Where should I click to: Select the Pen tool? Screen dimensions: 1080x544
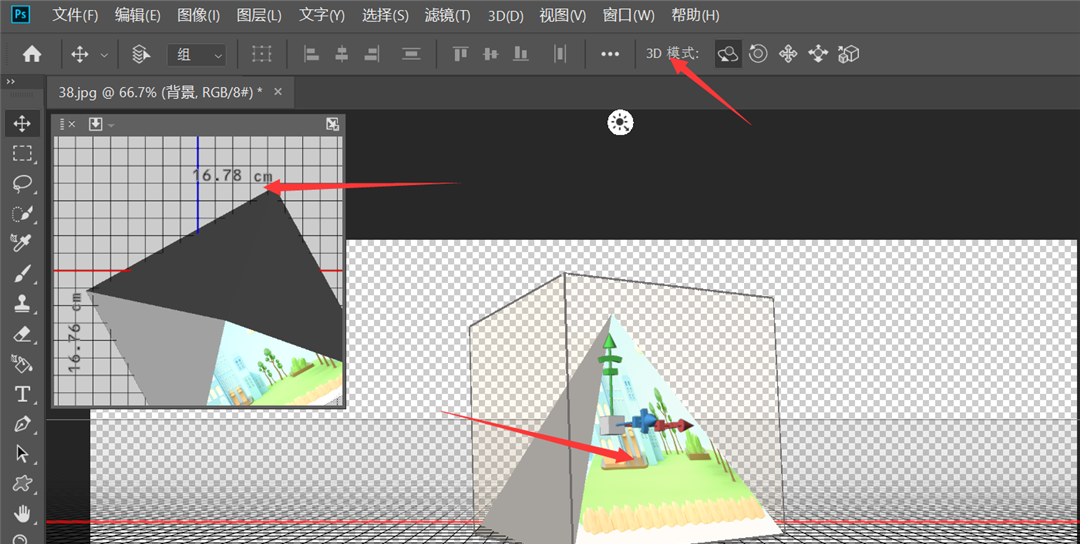coord(22,424)
